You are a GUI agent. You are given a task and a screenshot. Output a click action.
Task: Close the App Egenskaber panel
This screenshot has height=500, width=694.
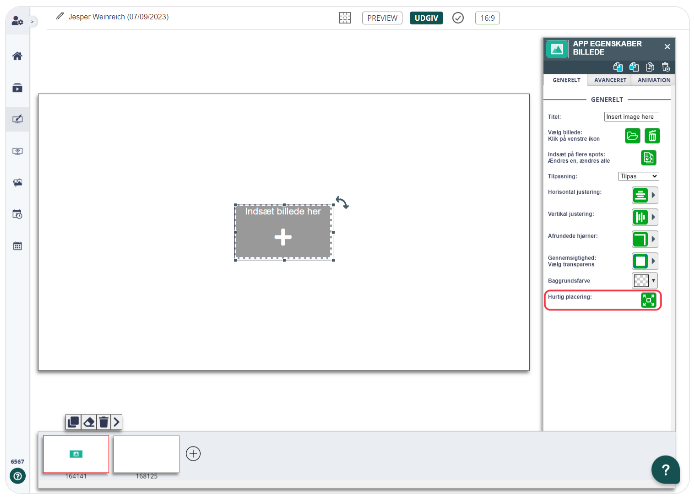click(x=667, y=46)
